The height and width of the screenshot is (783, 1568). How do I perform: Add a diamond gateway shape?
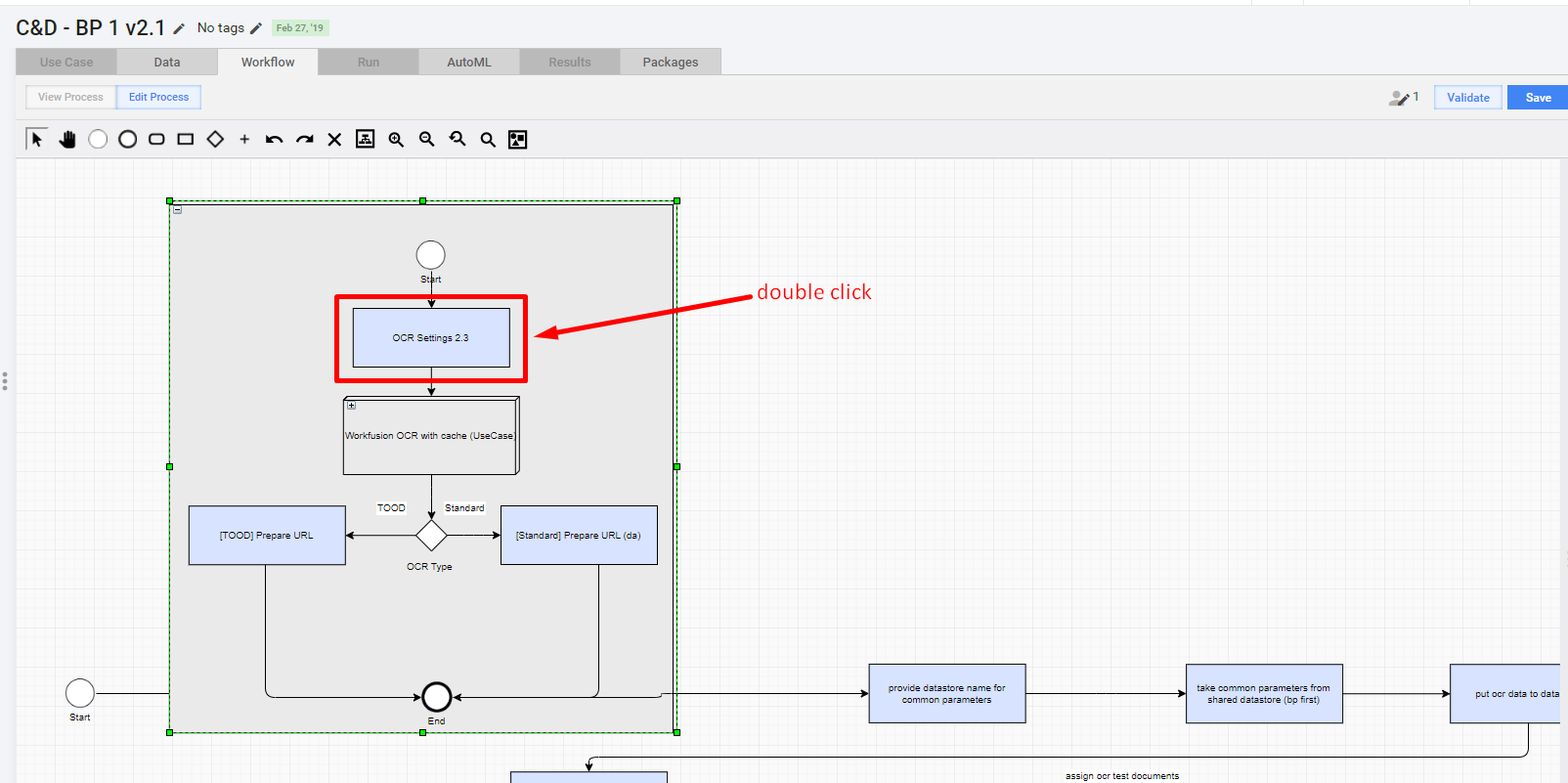point(215,139)
